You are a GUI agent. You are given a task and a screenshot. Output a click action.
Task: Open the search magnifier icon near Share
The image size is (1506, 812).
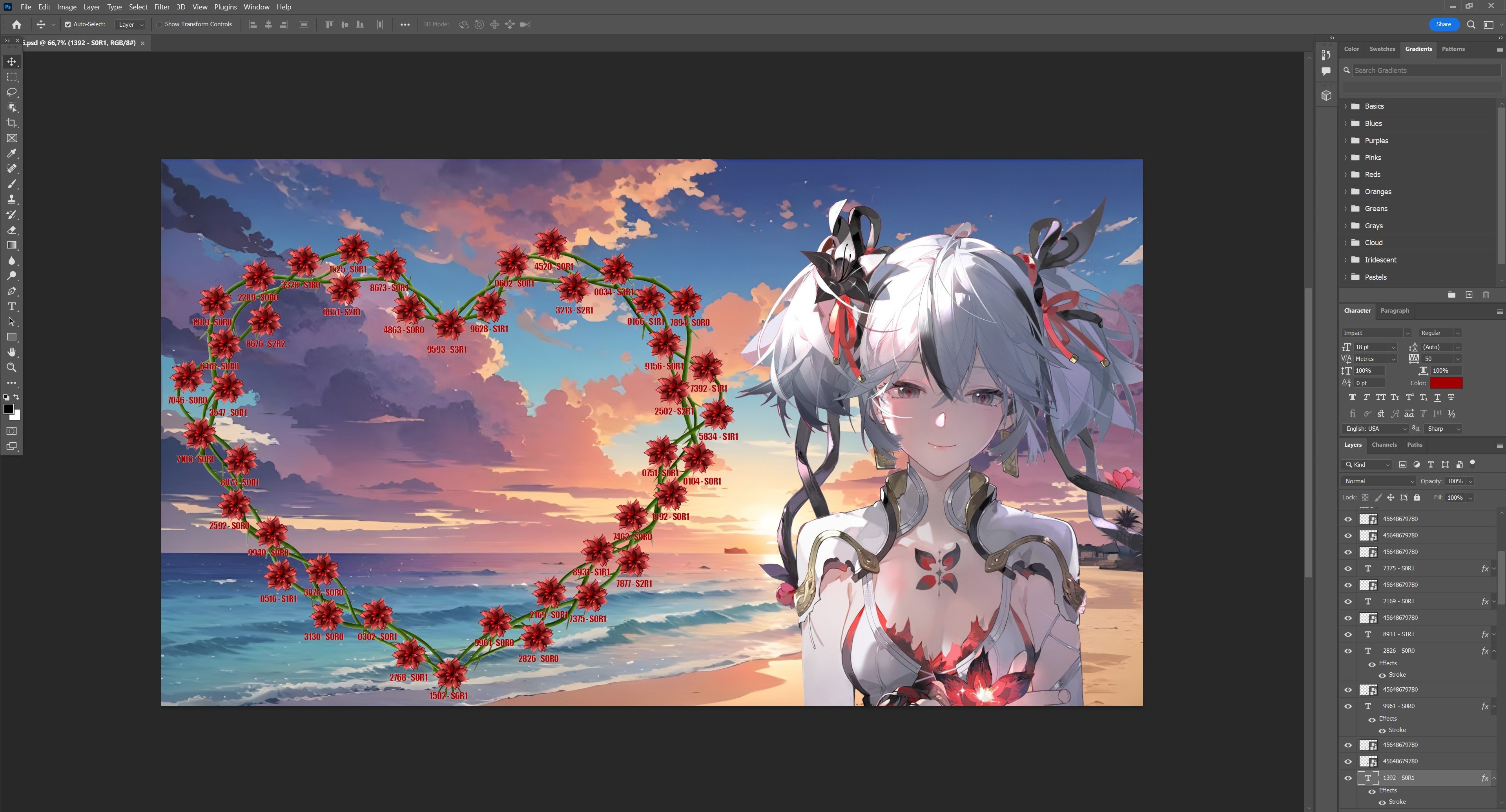click(1471, 25)
